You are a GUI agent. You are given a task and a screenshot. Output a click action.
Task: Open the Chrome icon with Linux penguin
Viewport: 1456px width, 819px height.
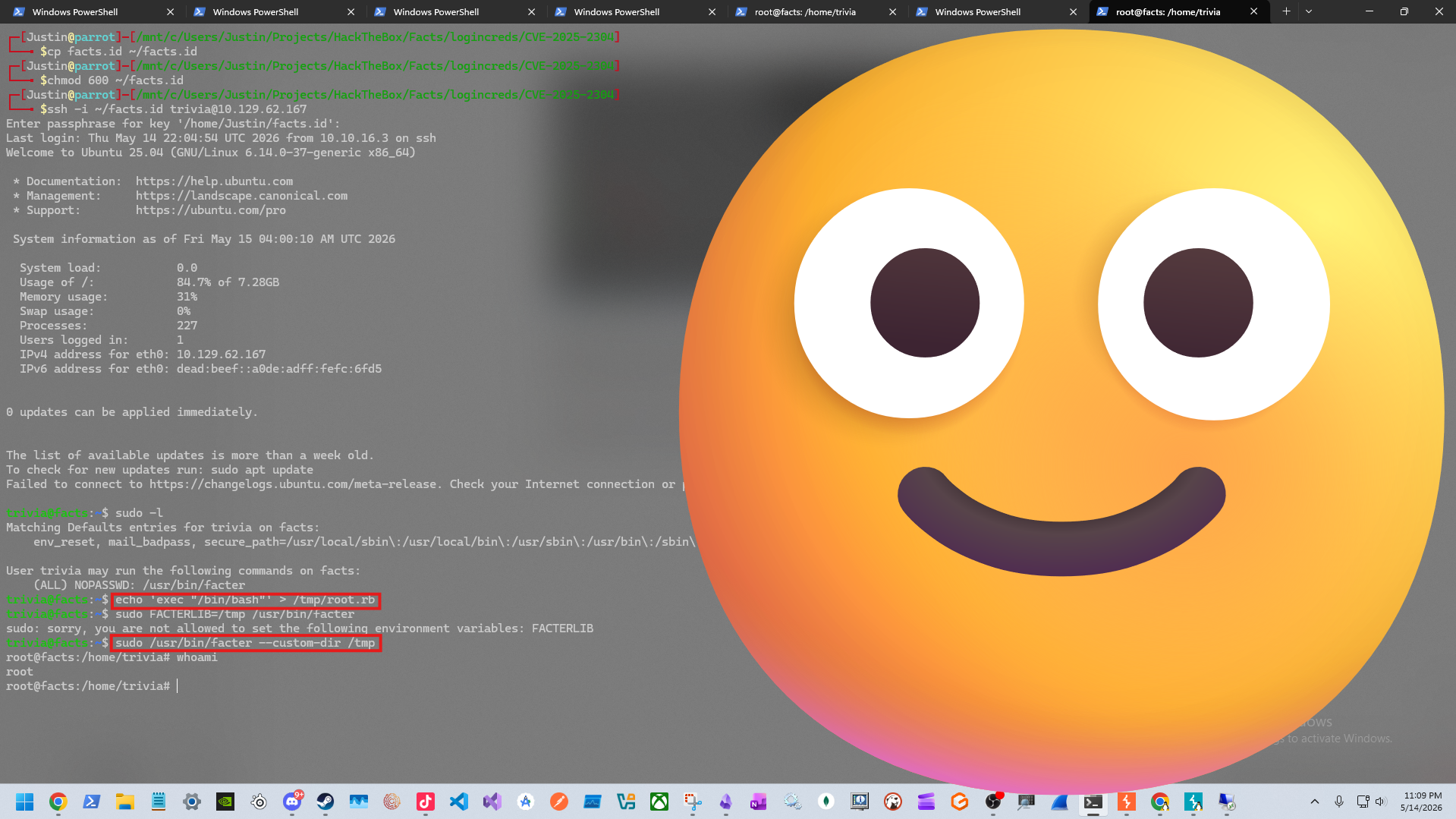coord(1160,802)
